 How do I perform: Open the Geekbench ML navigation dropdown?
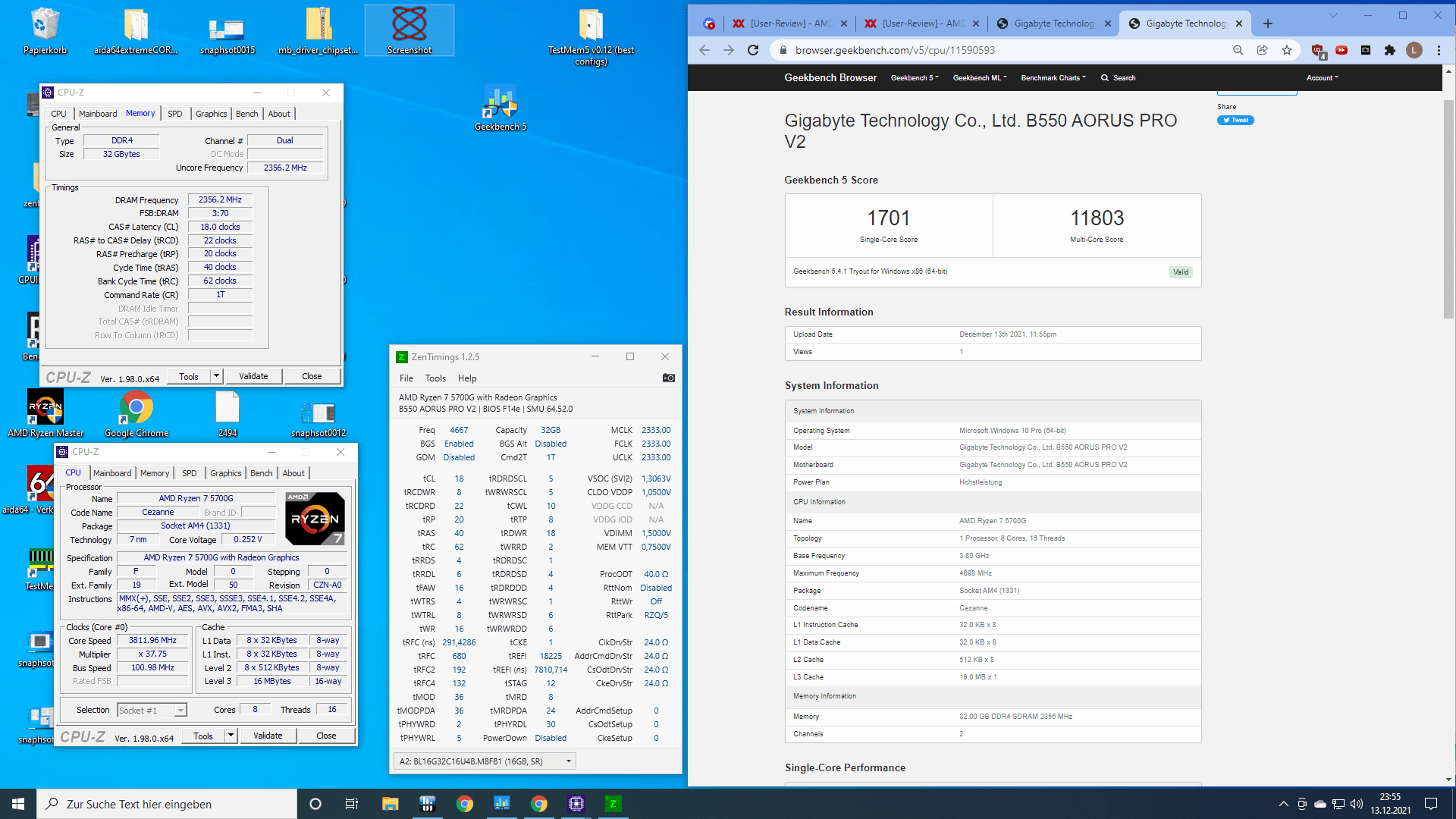980,78
